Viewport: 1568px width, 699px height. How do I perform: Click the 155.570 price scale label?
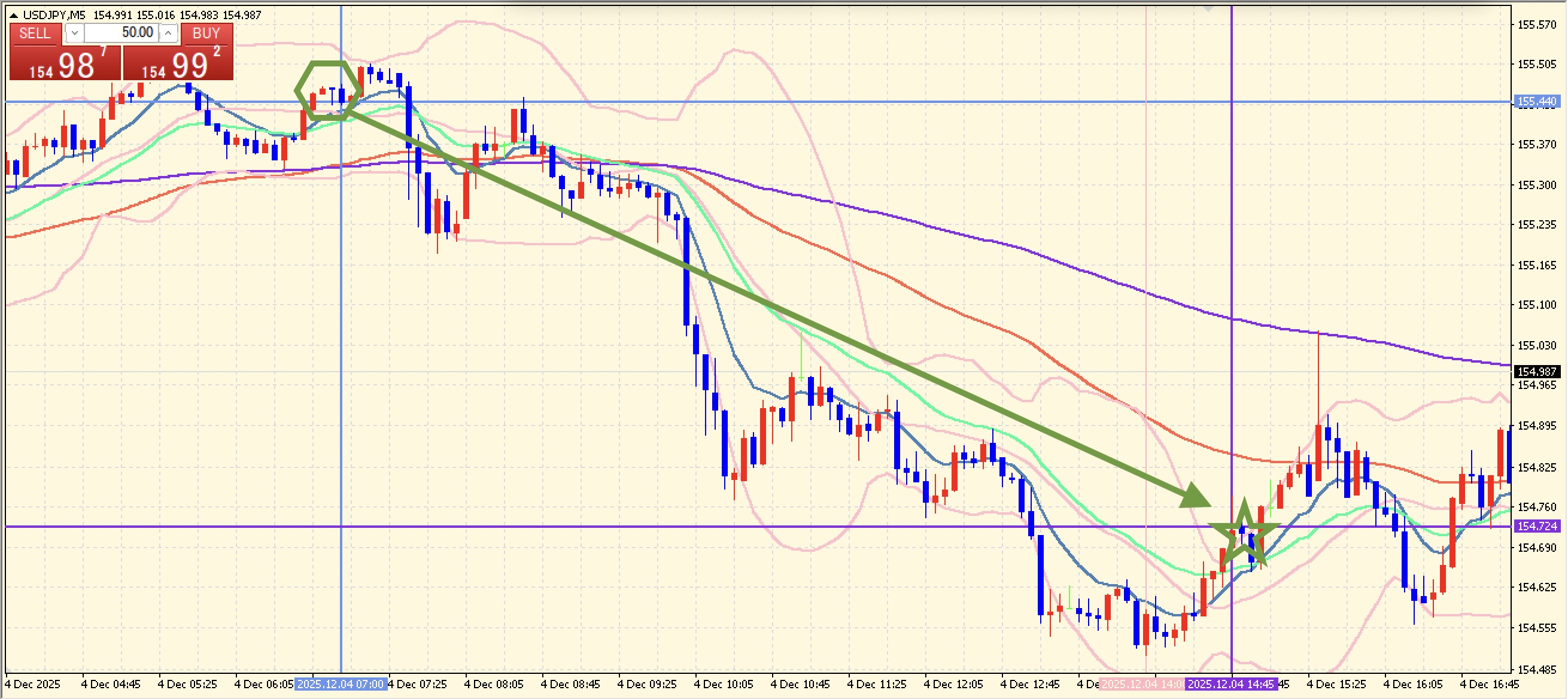tap(1536, 25)
